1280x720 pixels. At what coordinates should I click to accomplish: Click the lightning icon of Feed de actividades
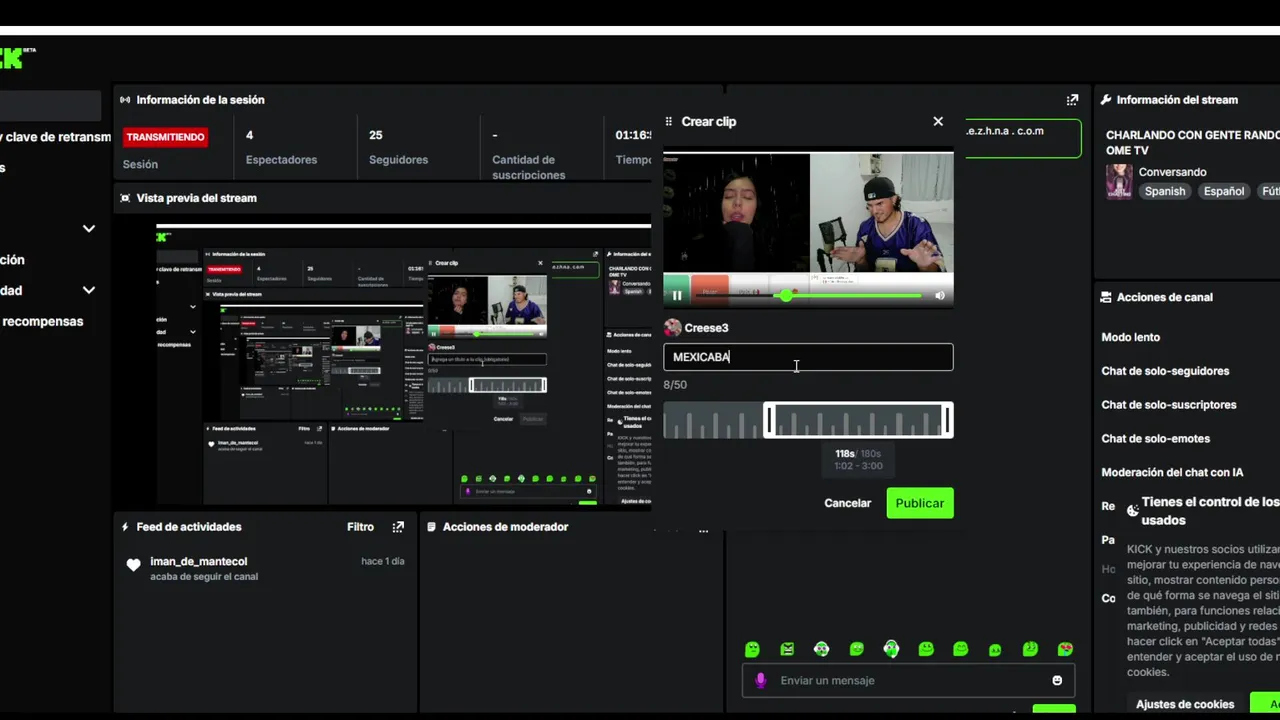(x=125, y=527)
